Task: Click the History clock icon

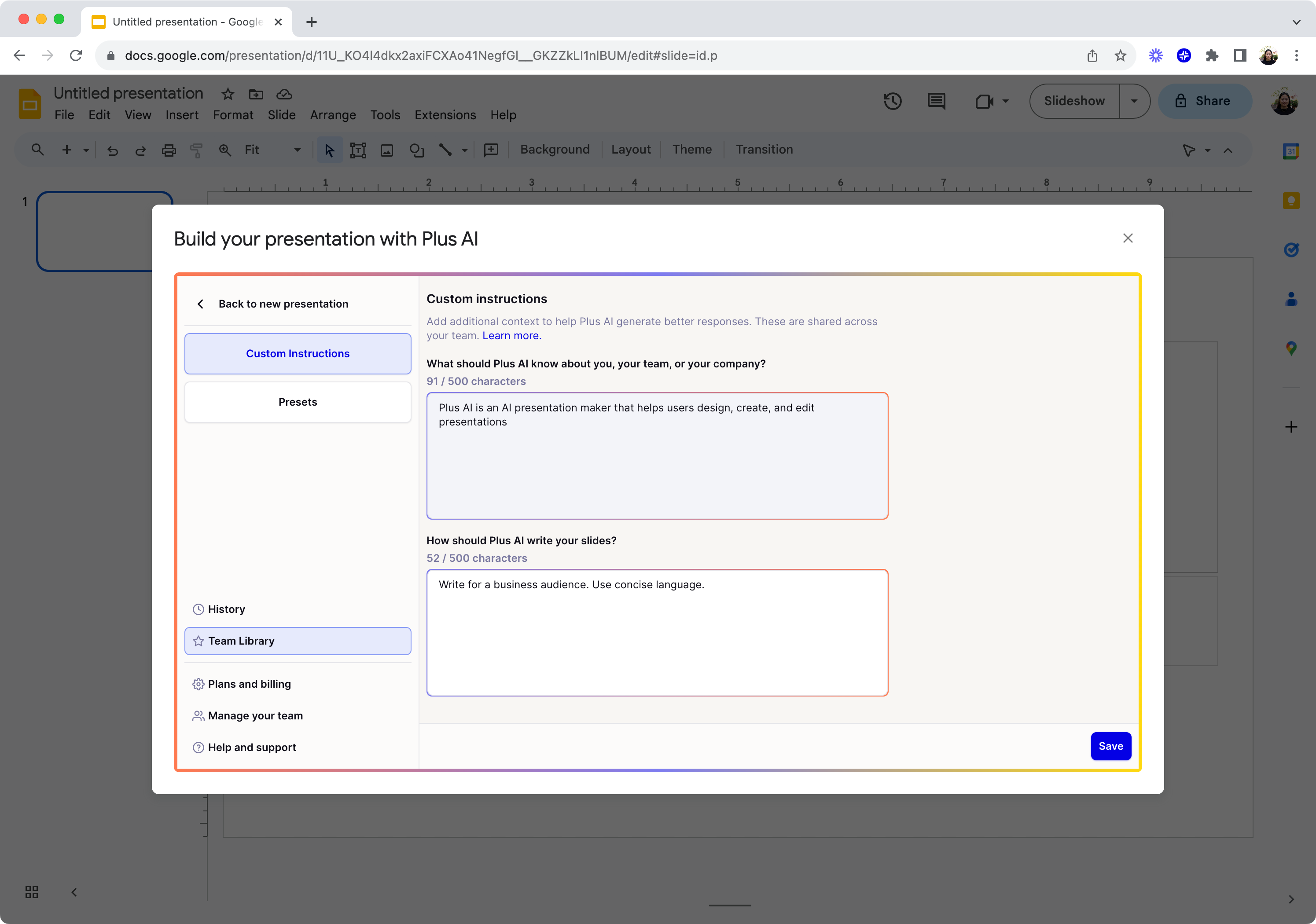Action: point(199,609)
